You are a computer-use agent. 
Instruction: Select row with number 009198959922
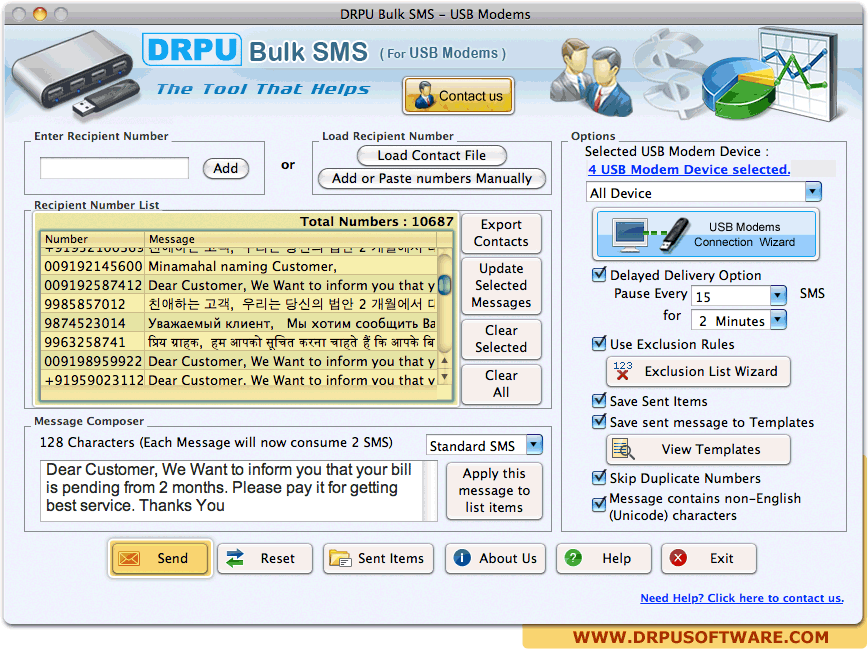pos(240,361)
